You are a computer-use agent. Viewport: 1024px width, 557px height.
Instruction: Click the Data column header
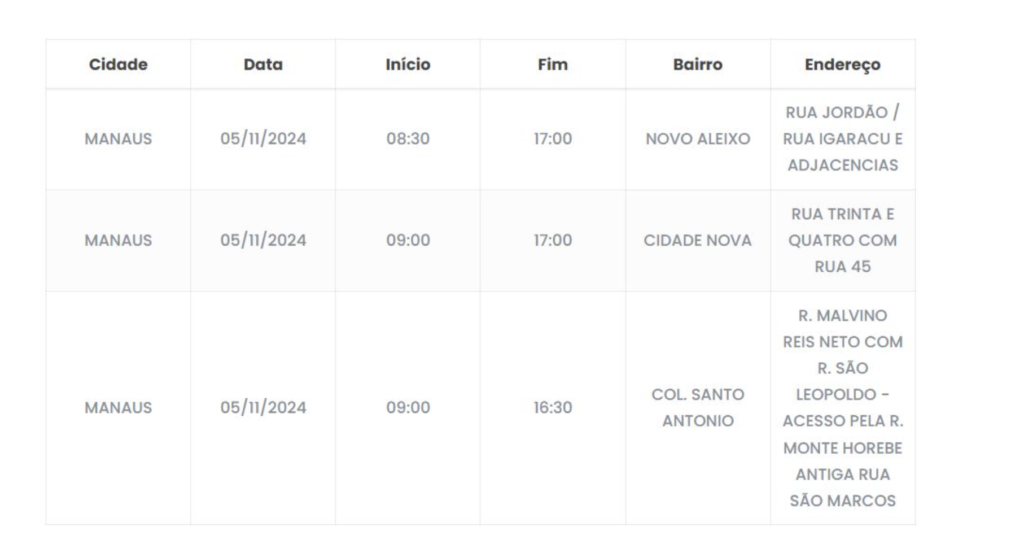263,65
